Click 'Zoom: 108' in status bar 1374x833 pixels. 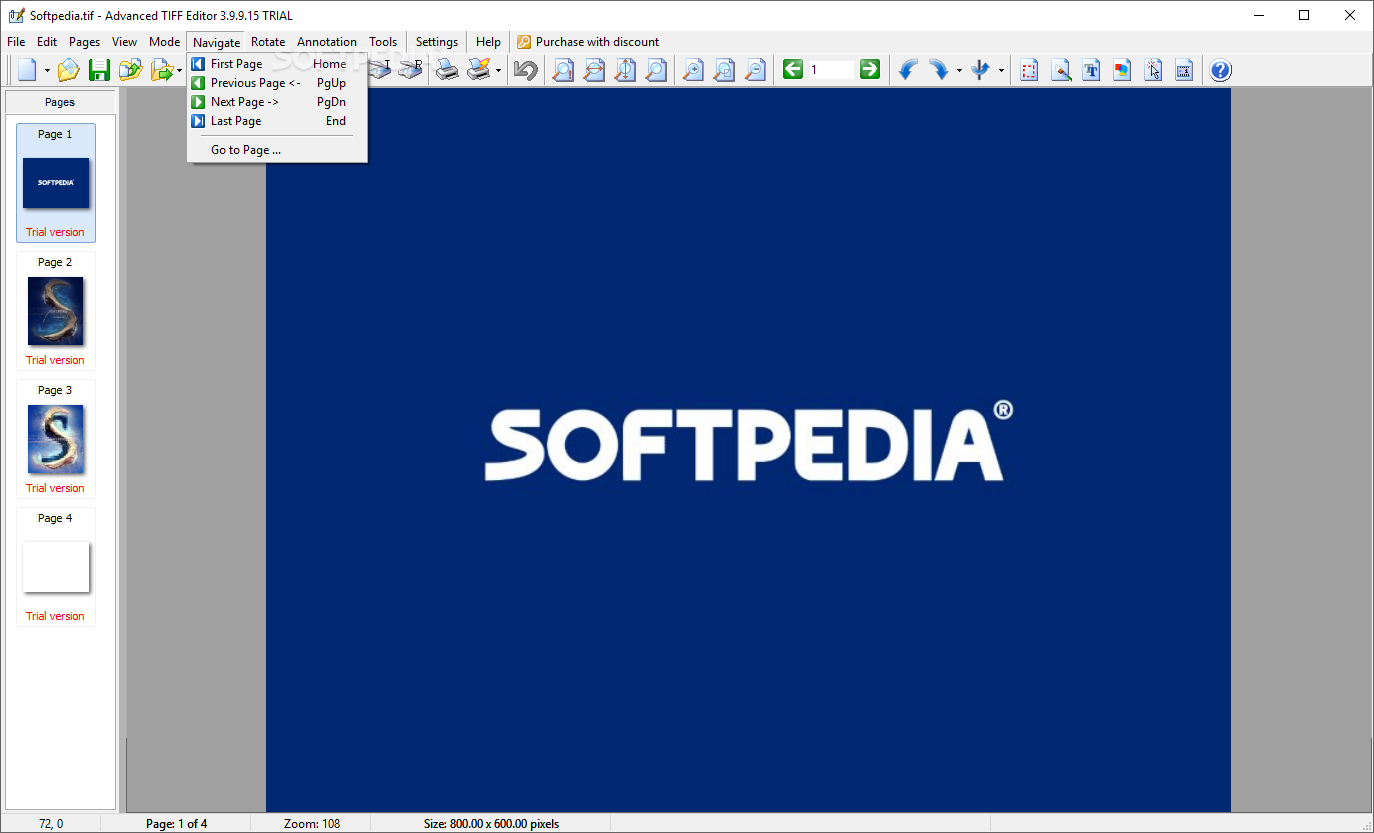(312, 824)
